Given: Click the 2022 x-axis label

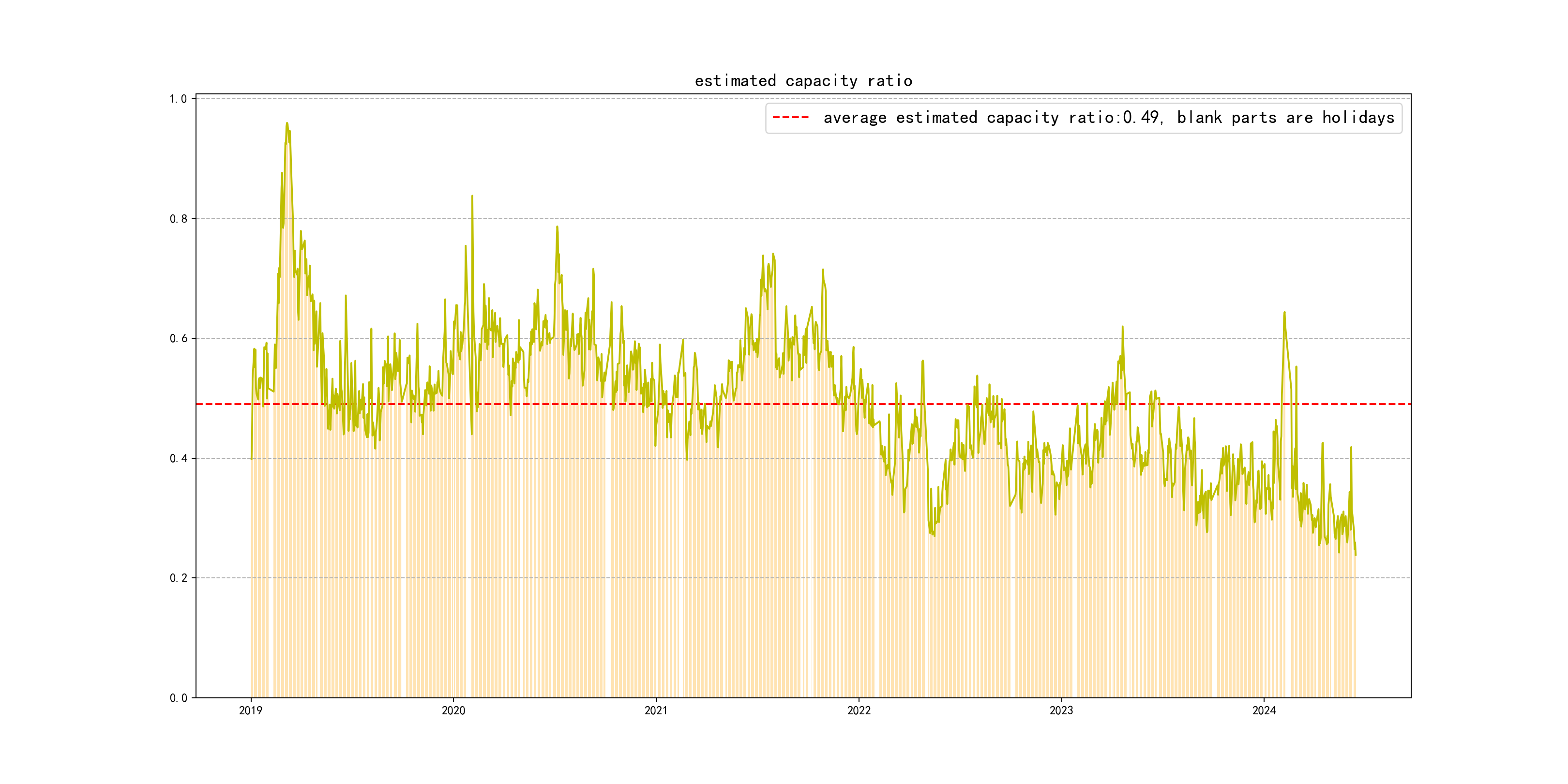Looking at the screenshot, I should tap(858, 710).
